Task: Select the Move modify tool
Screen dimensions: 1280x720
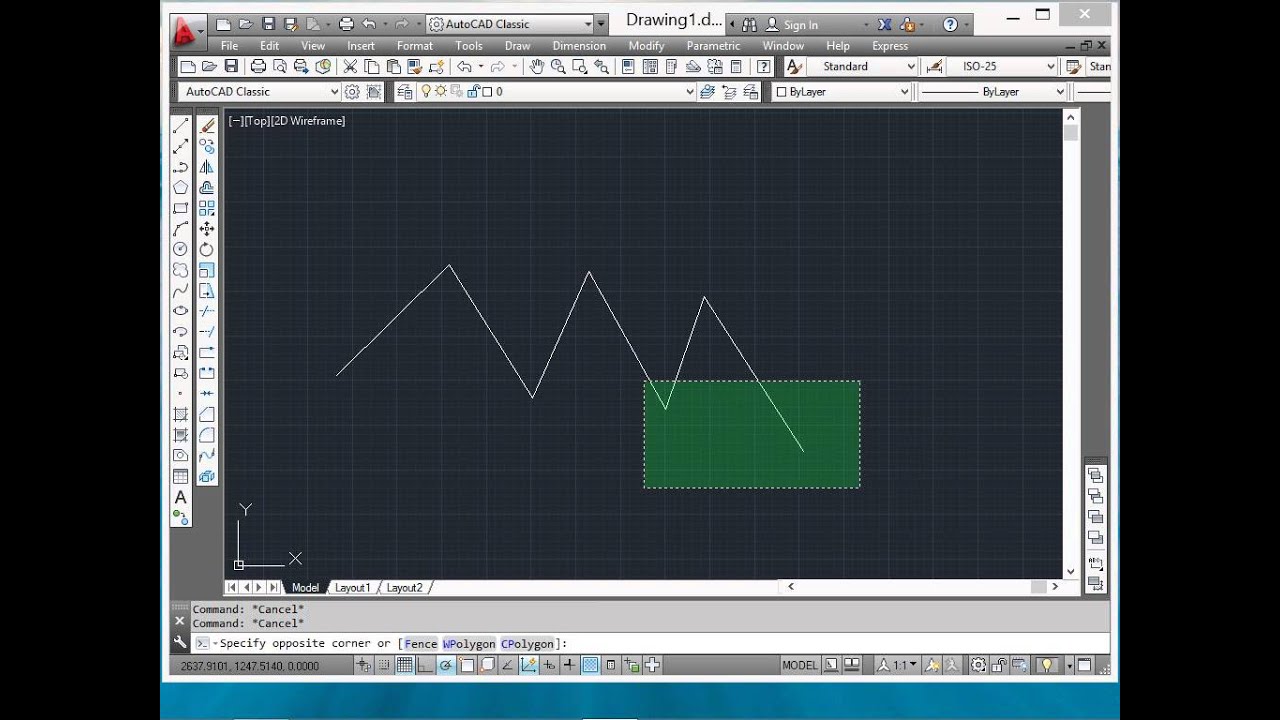Action: coord(207,229)
